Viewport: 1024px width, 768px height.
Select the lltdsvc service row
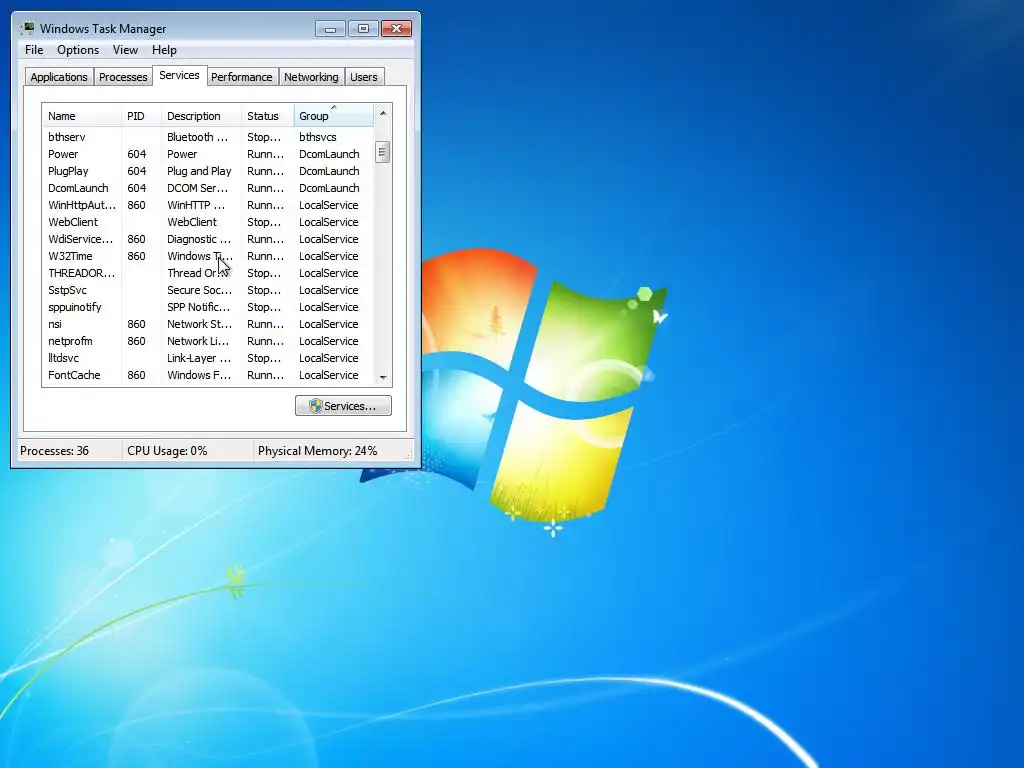click(x=208, y=358)
